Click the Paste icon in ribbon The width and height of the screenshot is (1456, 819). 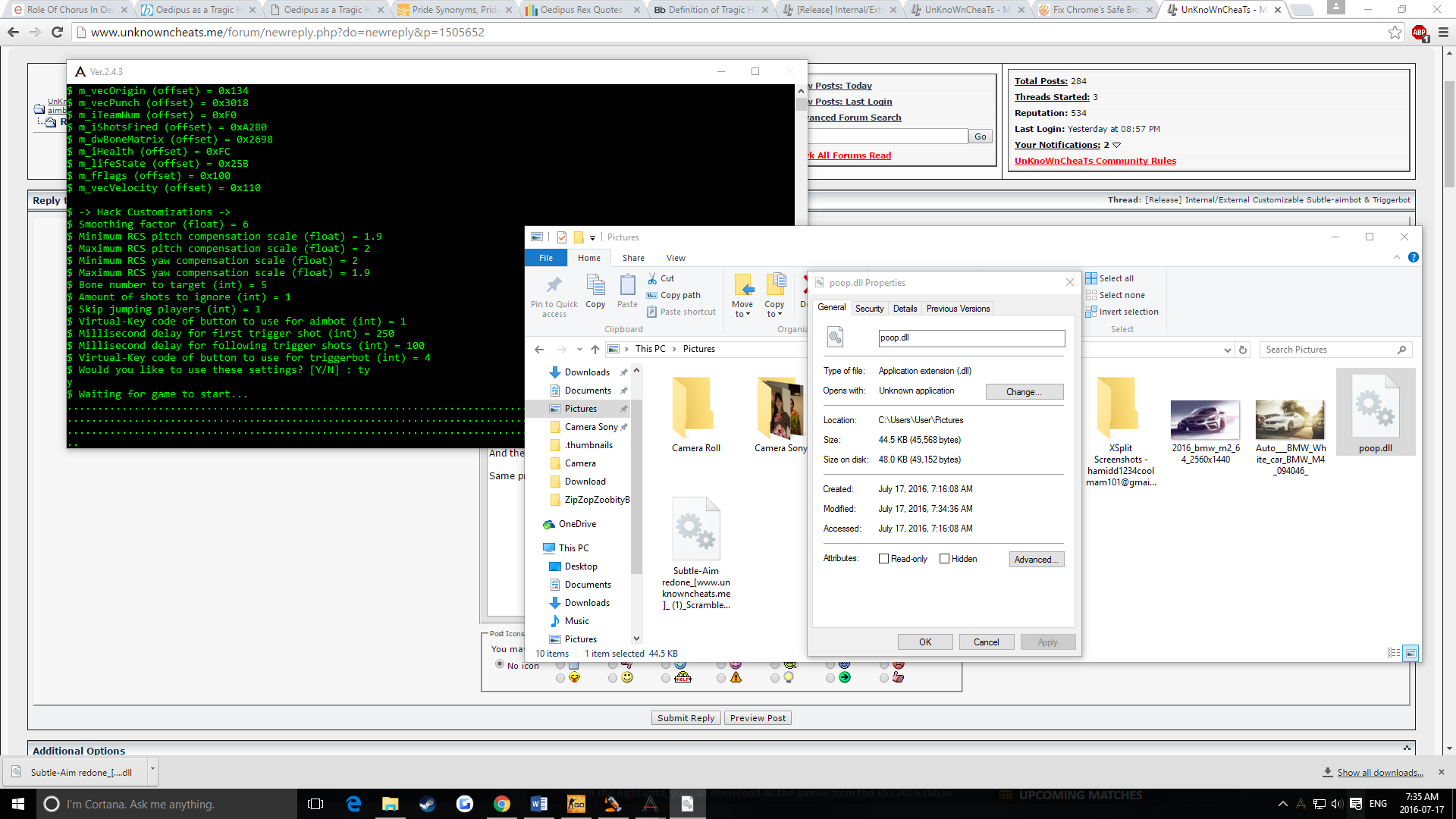[627, 285]
